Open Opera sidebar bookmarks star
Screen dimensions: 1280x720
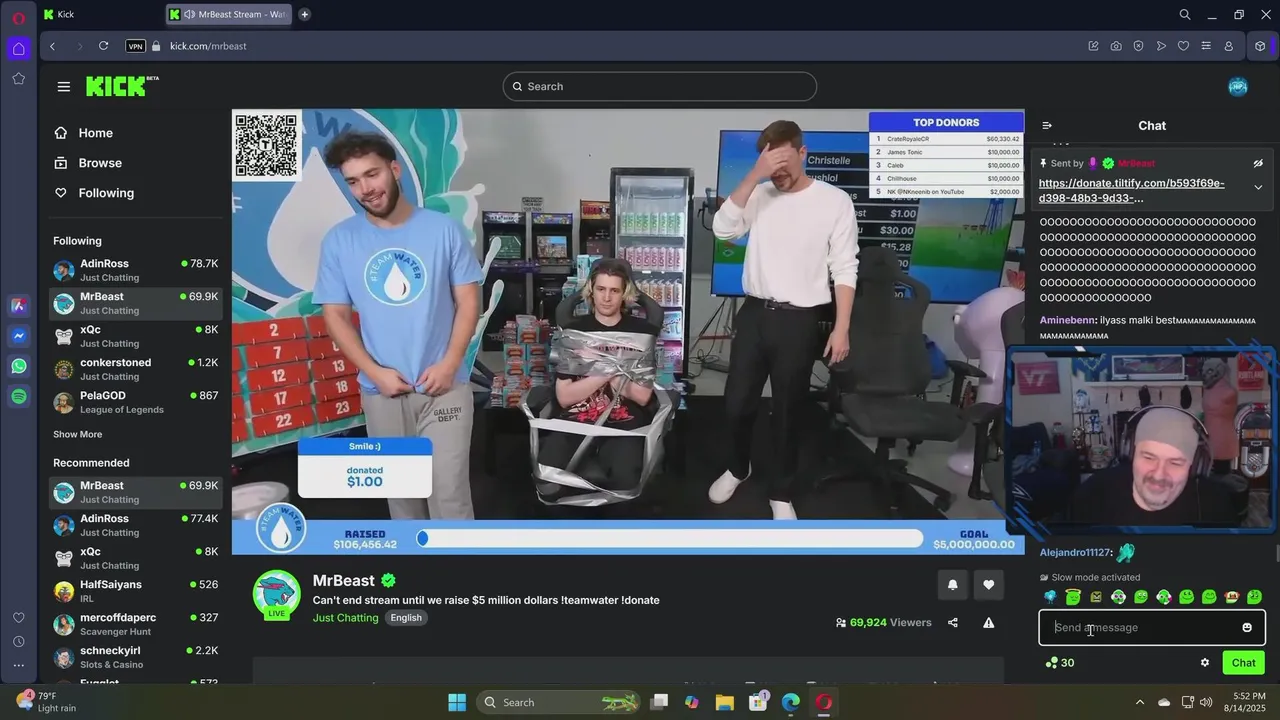(18, 79)
